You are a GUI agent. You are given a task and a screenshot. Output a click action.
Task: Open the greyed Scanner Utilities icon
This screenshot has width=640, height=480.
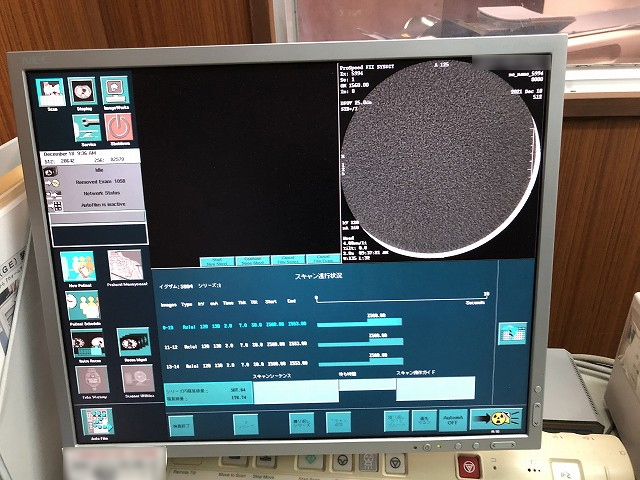point(138,379)
